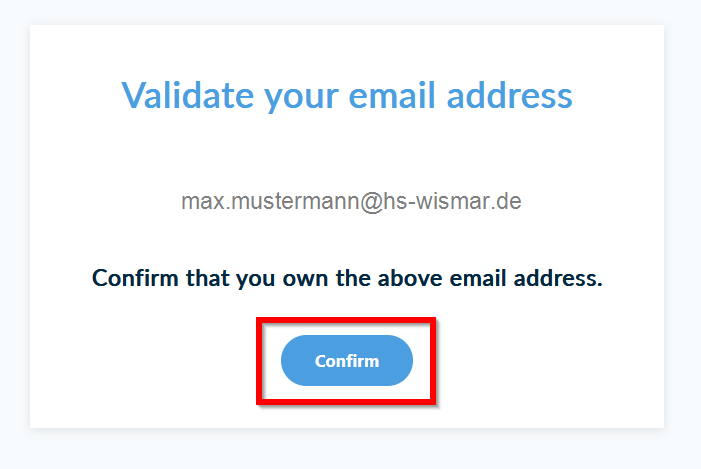Click the "@" symbol in the email address

(x=370, y=202)
